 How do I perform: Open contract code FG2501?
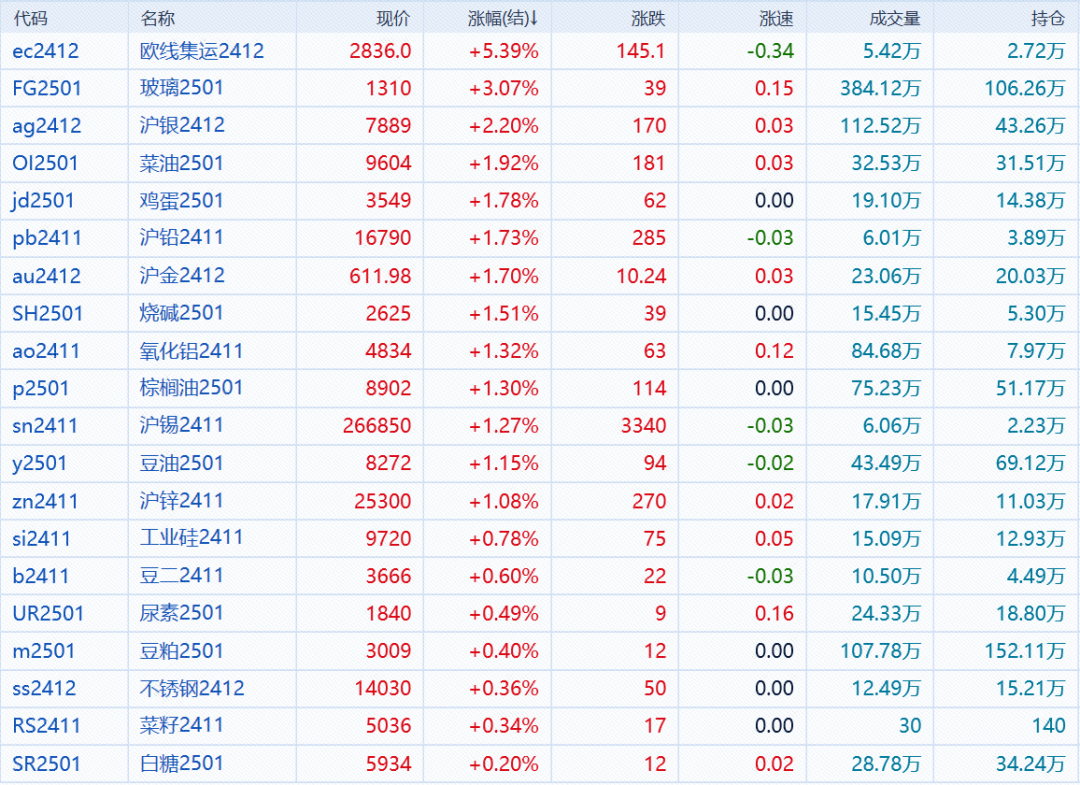click(47, 88)
